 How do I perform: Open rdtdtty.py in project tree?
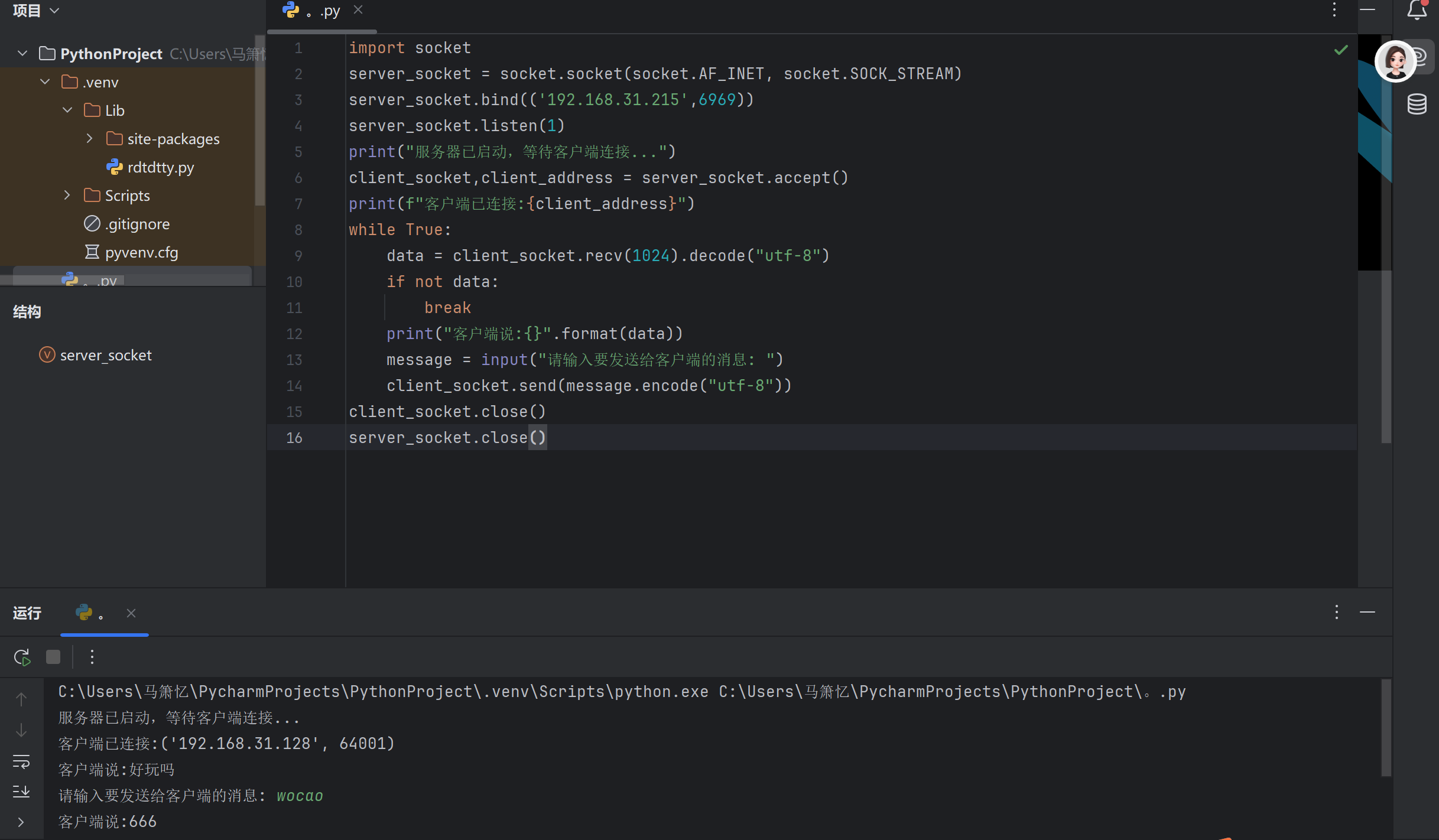[160, 167]
